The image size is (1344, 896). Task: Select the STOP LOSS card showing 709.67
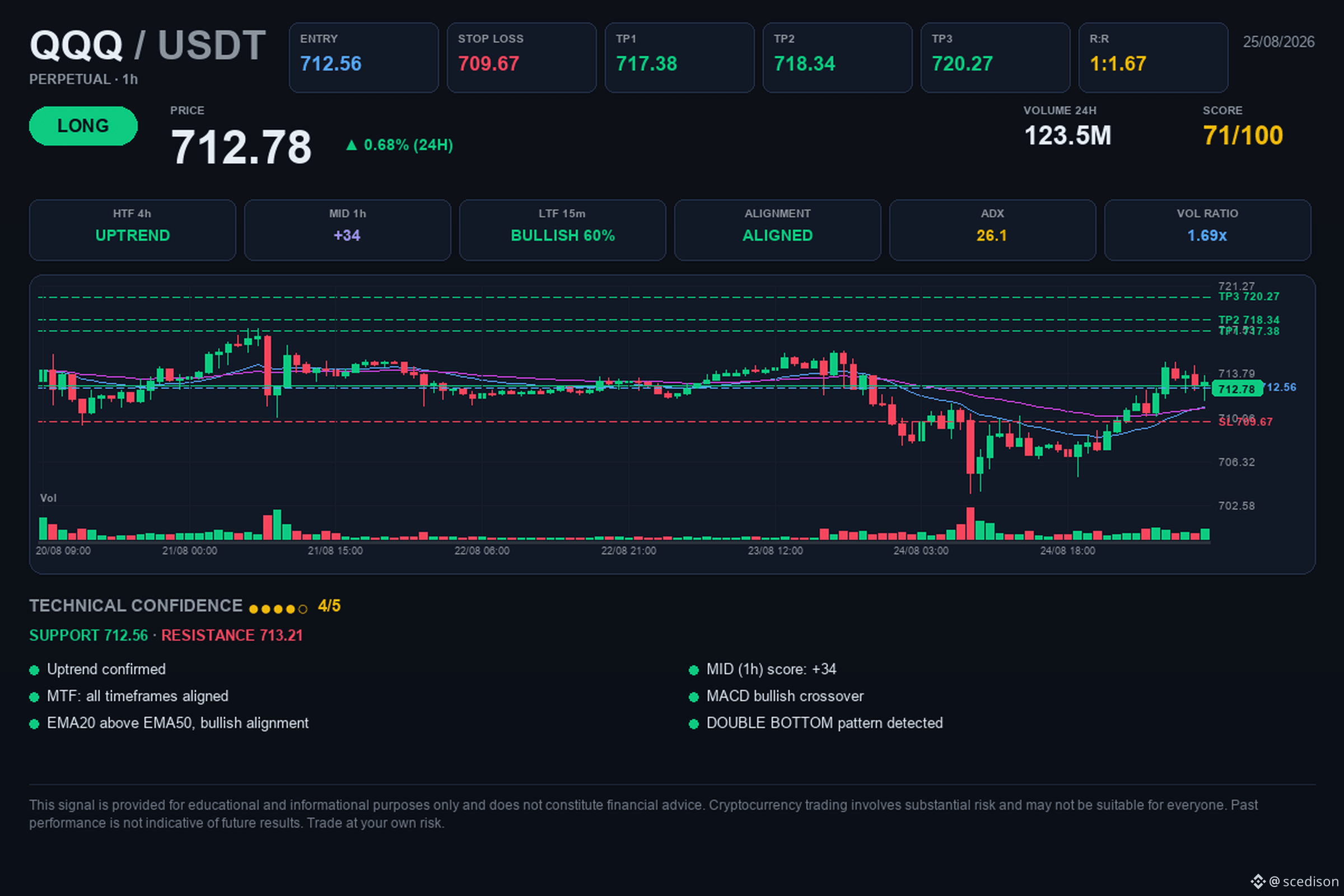coord(521,57)
